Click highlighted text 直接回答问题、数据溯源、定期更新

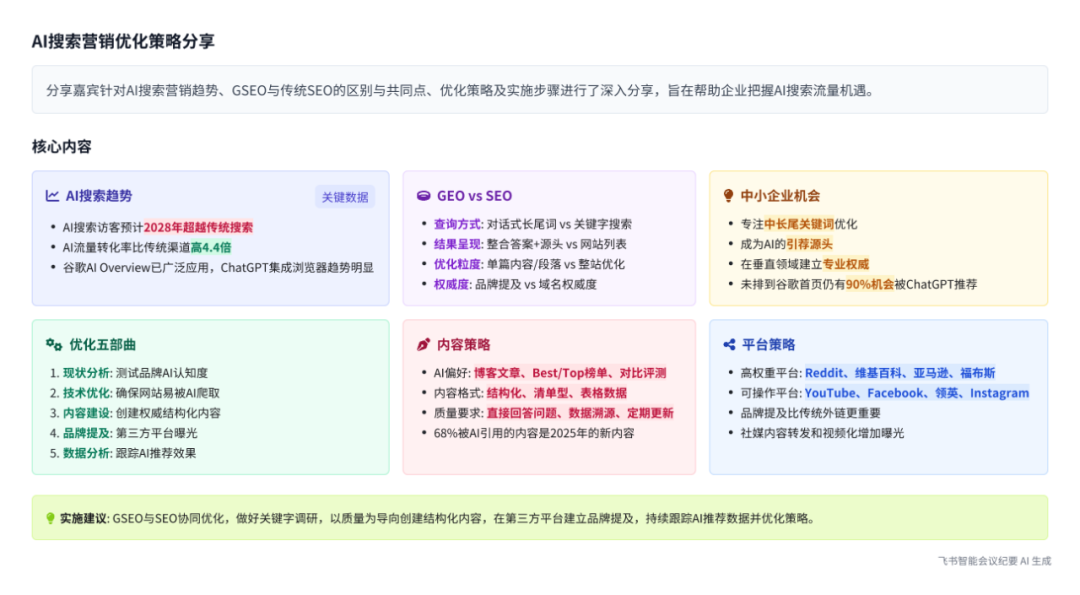[580, 413]
